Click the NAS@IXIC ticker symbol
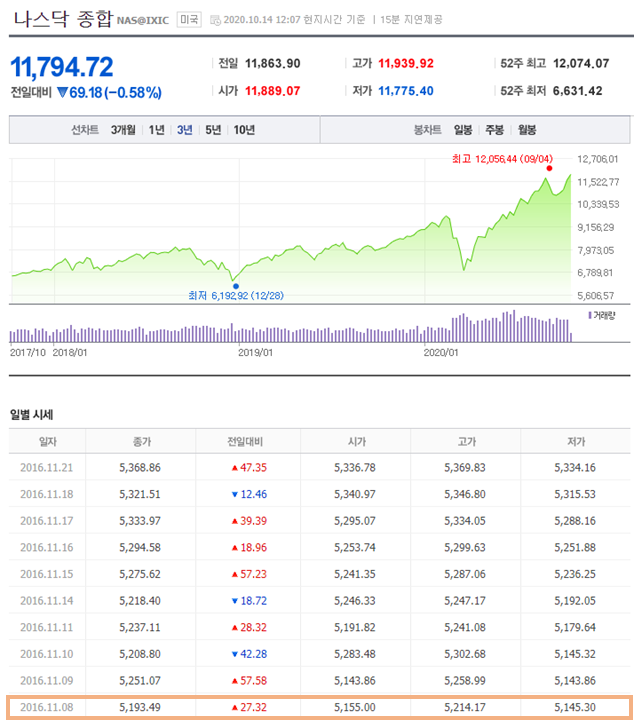Screen dimensions: 634x720 [143, 21]
